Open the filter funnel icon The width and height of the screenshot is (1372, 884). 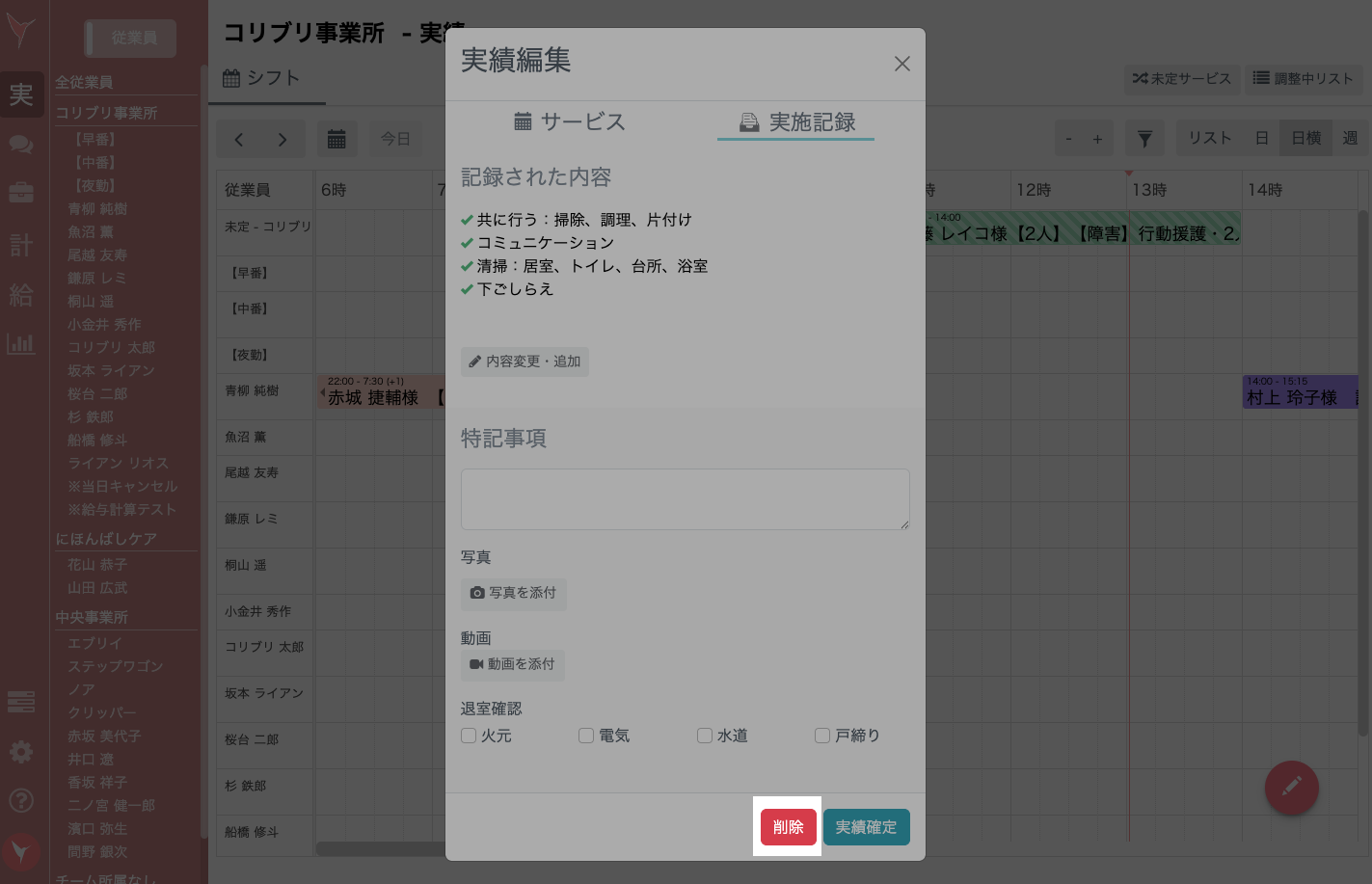[1144, 138]
